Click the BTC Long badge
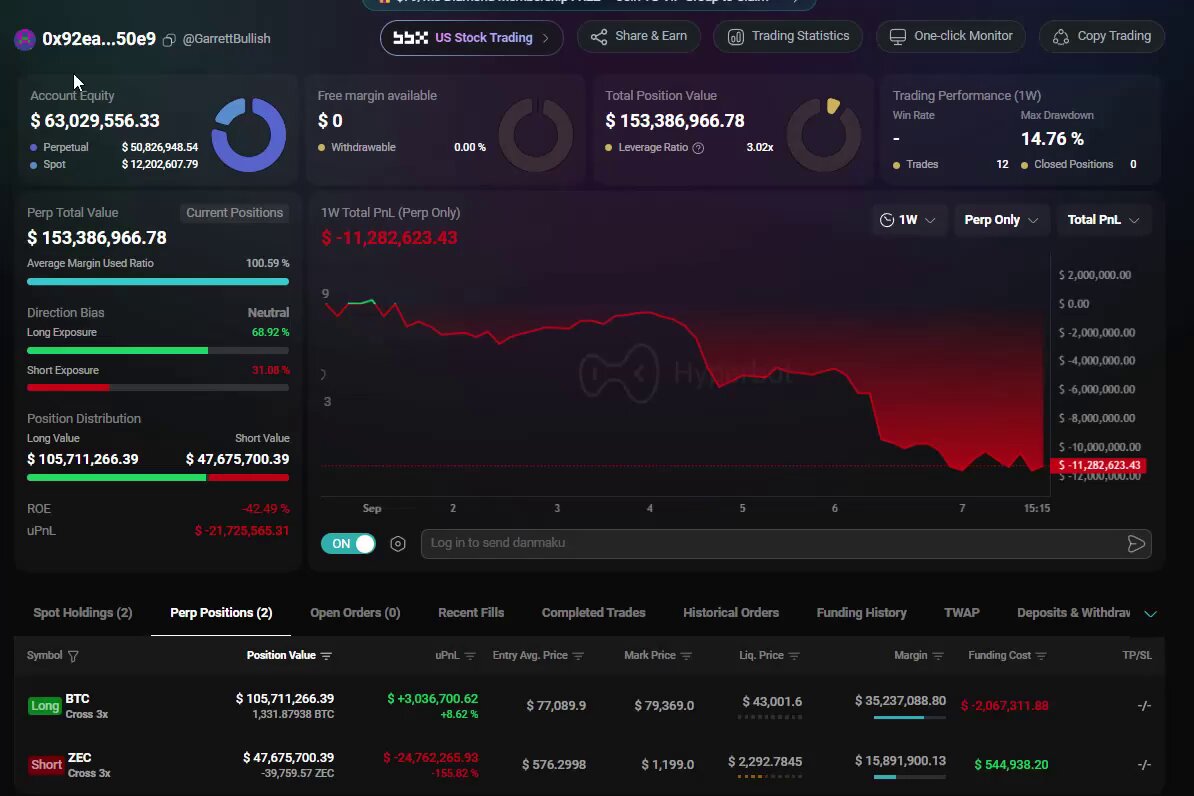The image size is (1194, 796). pos(45,706)
